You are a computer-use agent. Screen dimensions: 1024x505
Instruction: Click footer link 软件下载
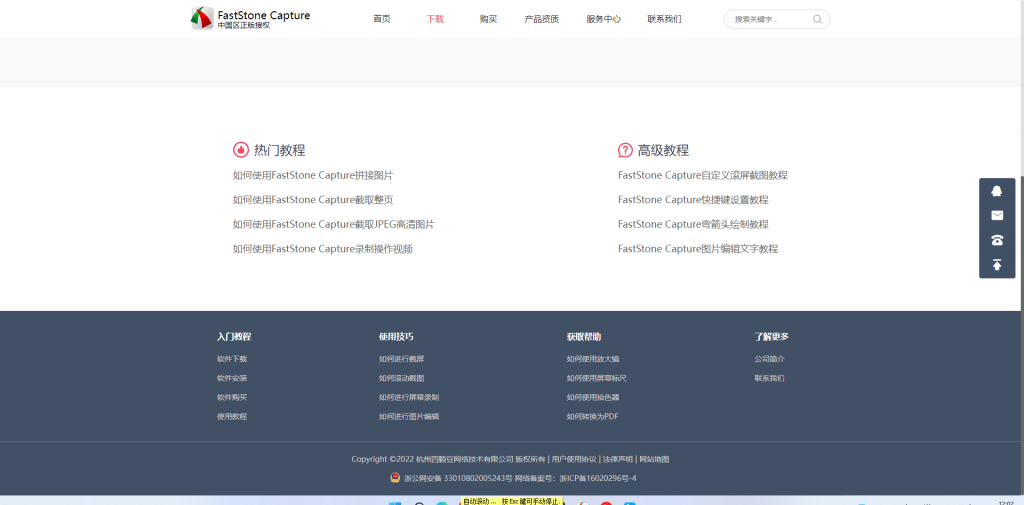(232, 359)
